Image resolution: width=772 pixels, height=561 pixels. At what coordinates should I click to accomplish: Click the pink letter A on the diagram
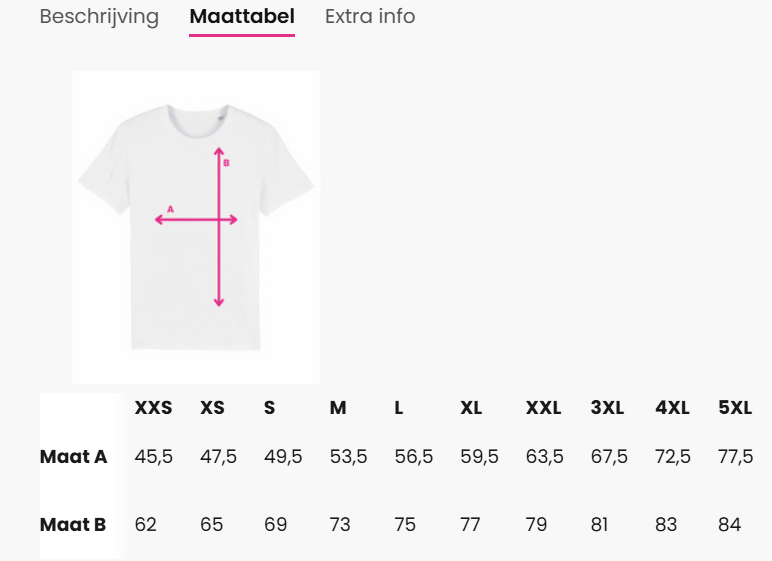pyautogui.click(x=170, y=209)
